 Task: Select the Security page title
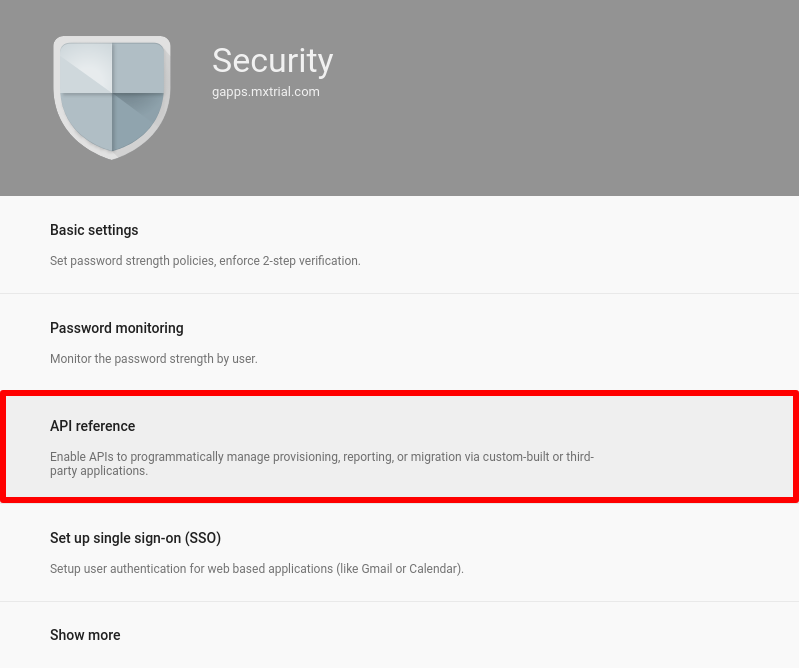[x=273, y=61]
